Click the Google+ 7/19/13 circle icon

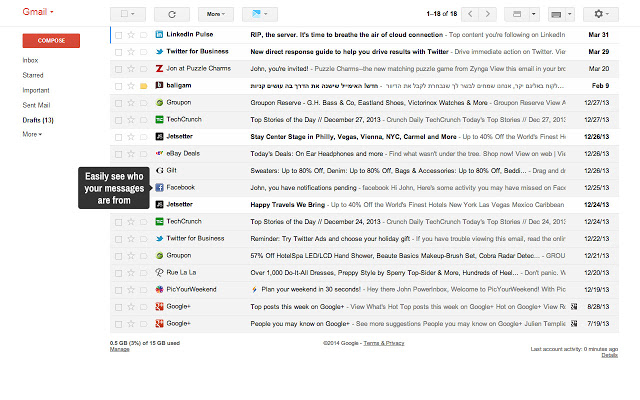[x=574, y=324]
